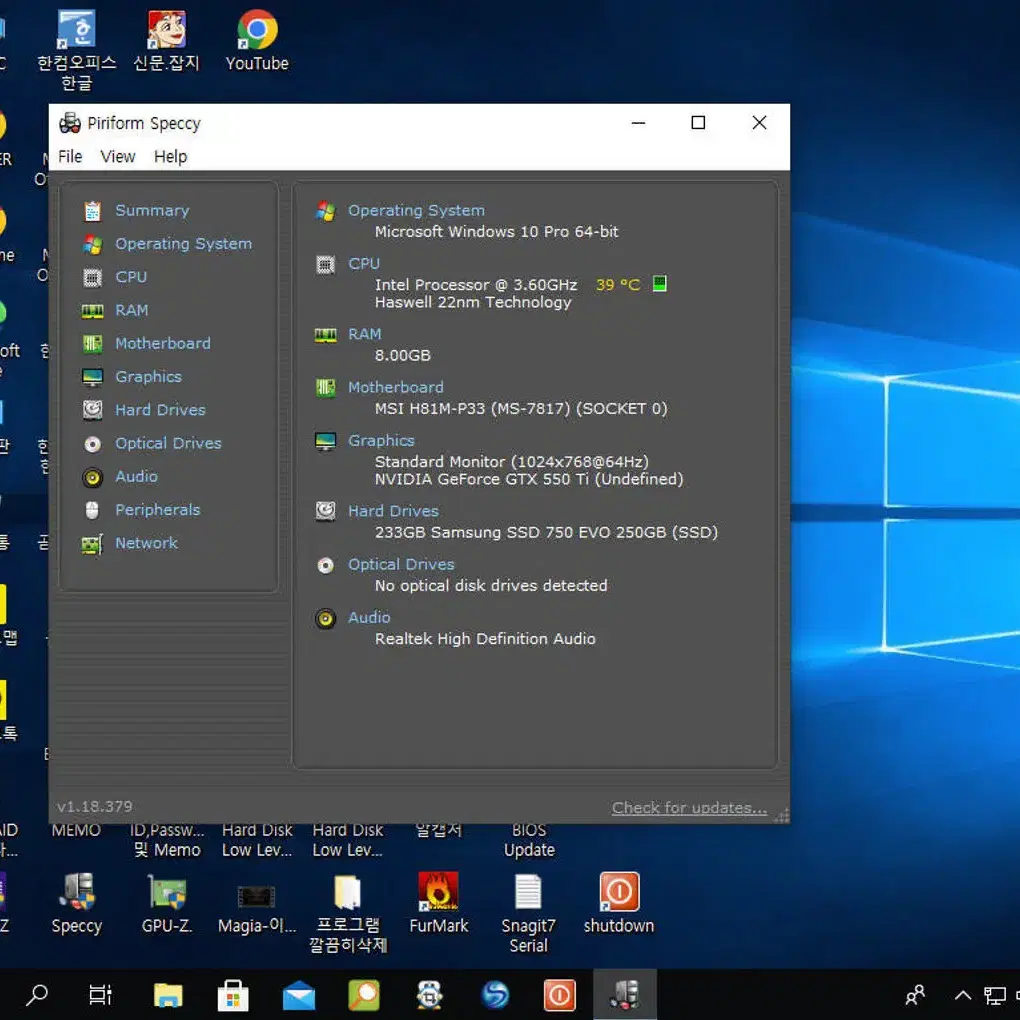Open Motherboard heading in summary panel
The width and height of the screenshot is (1020, 1020).
[x=396, y=388]
